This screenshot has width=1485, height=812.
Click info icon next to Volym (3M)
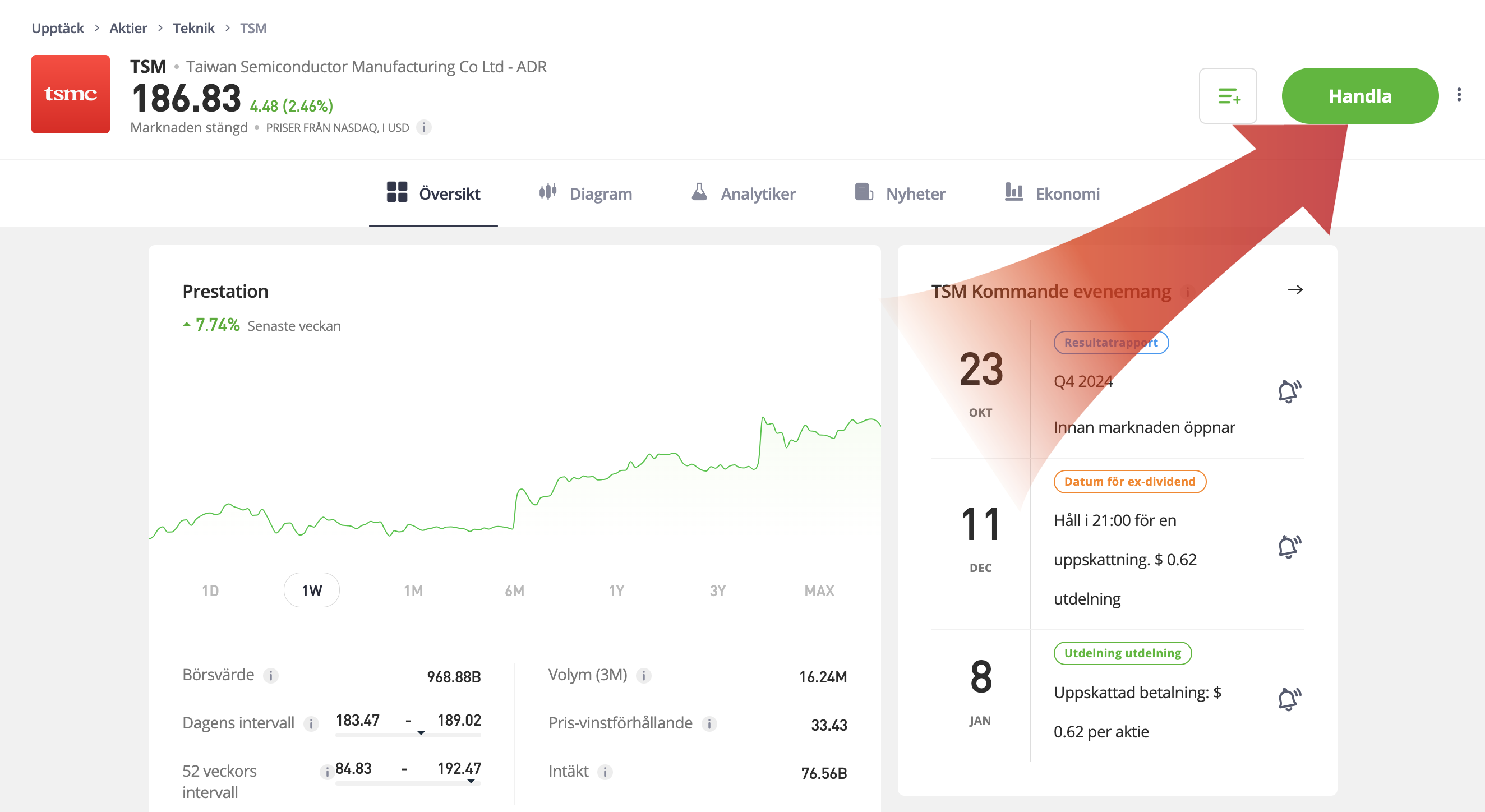(x=643, y=675)
